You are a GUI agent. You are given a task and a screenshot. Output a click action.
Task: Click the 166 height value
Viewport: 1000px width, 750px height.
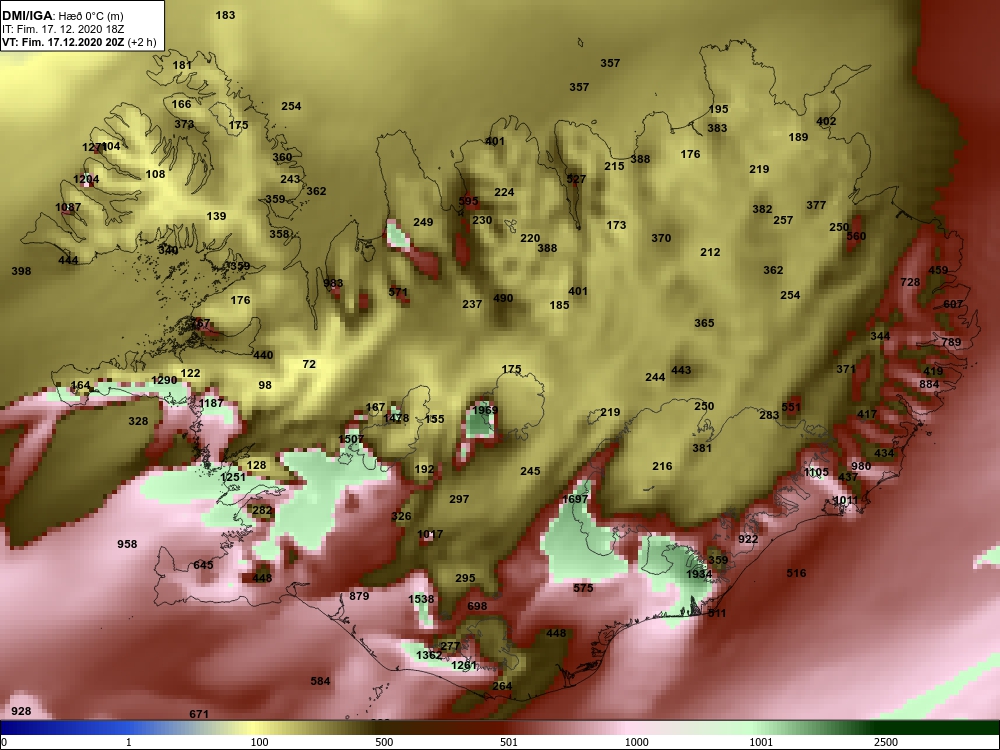tap(181, 104)
